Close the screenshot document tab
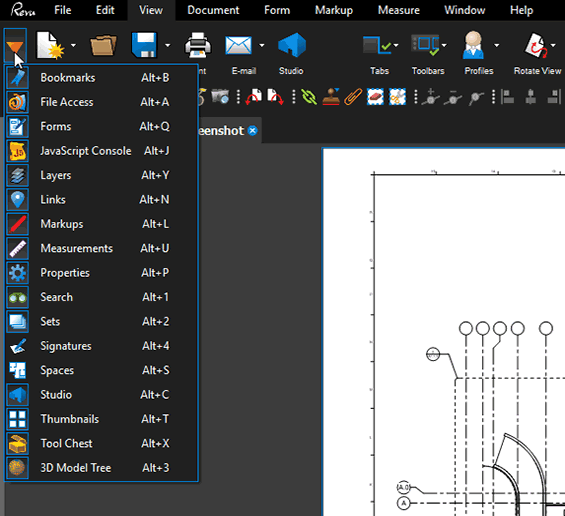The image size is (565, 516). tap(253, 130)
